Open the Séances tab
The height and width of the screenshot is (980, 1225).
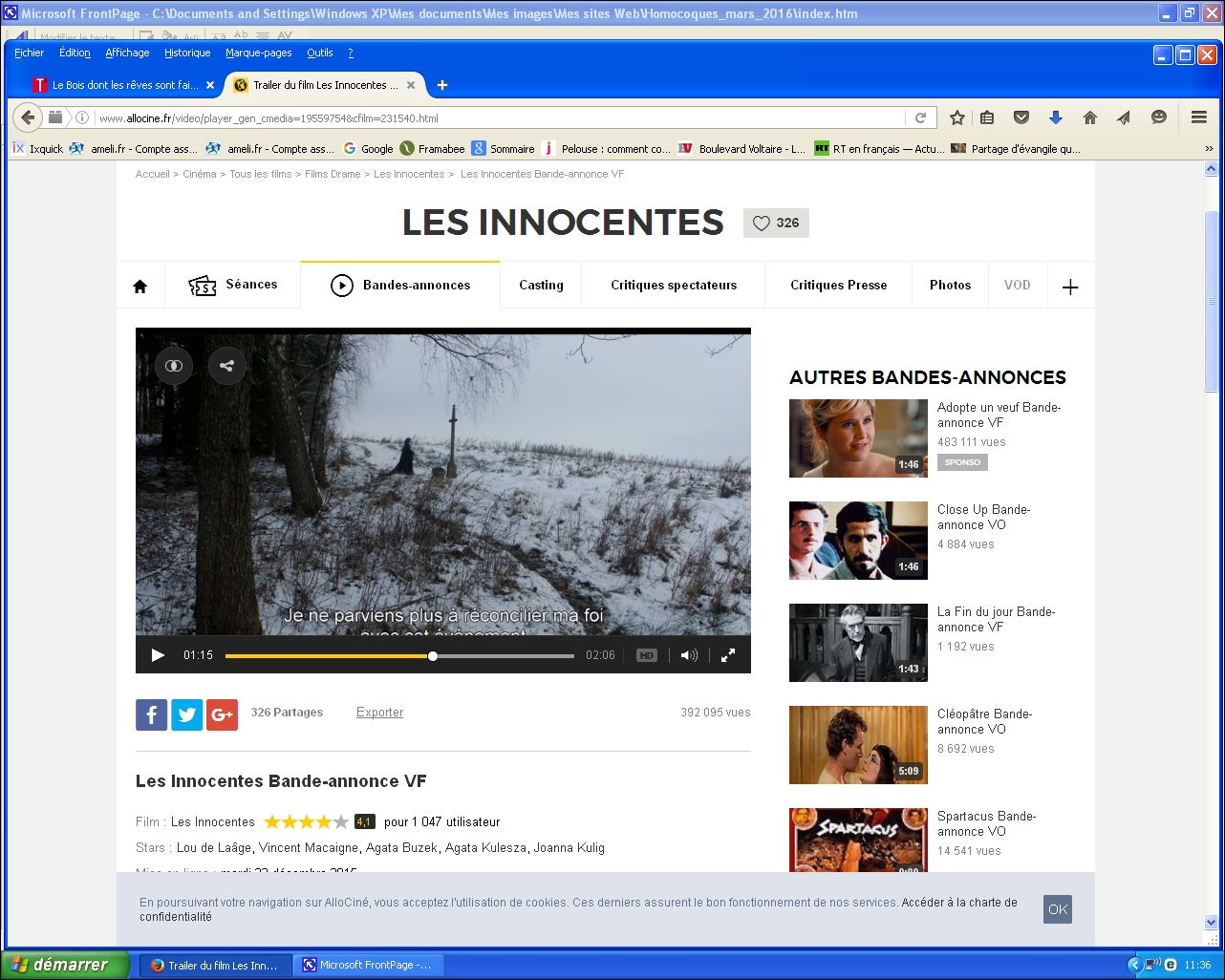[233, 286]
